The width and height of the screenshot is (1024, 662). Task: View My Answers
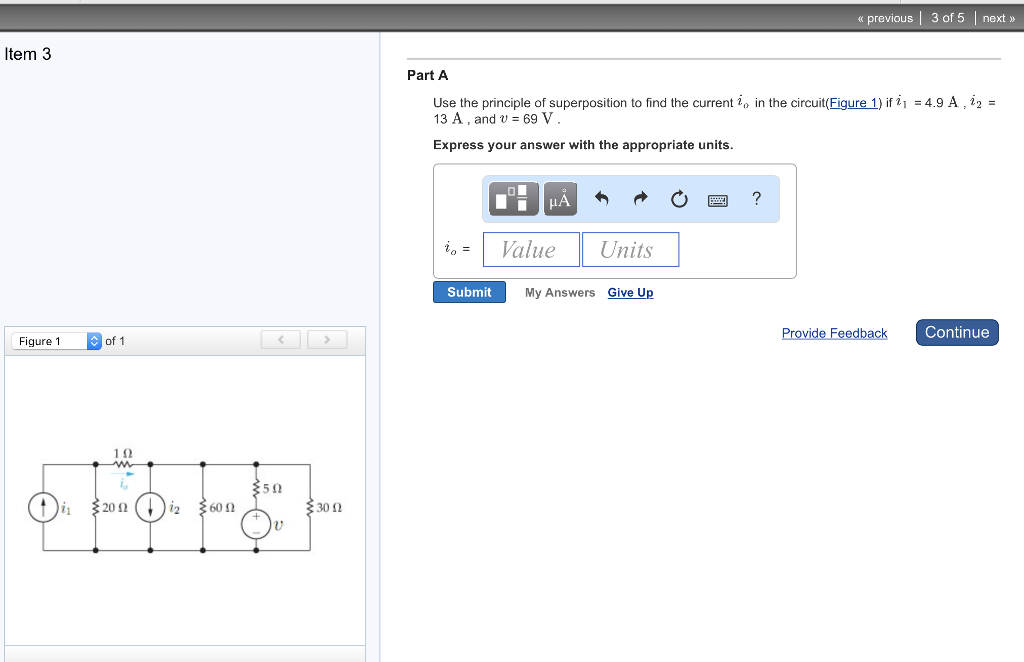[559, 292]
